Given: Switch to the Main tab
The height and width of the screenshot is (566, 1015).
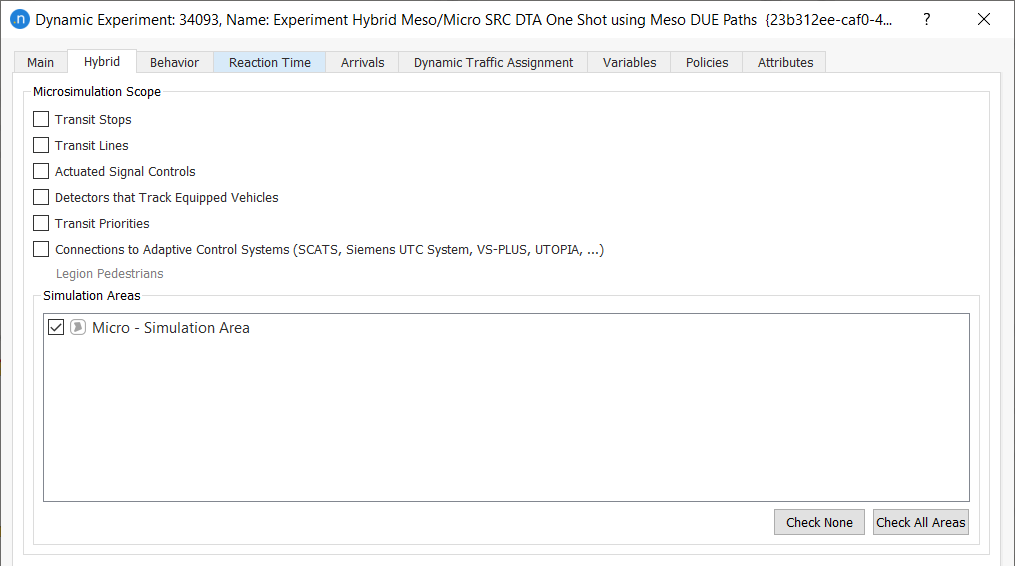Looking at the screenshot, I should tap(41, 62).
